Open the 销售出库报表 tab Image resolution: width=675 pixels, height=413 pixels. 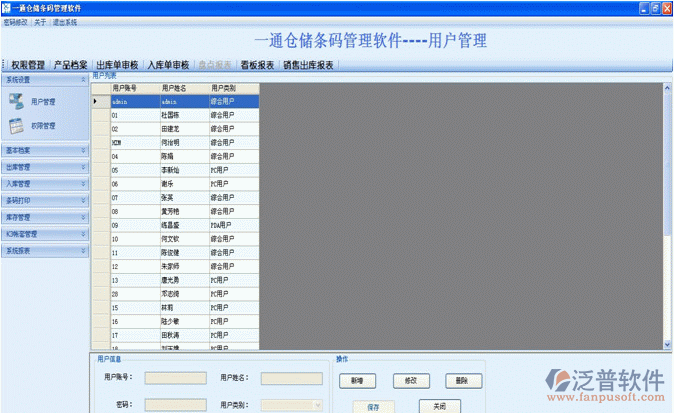[x=309, y=65]
